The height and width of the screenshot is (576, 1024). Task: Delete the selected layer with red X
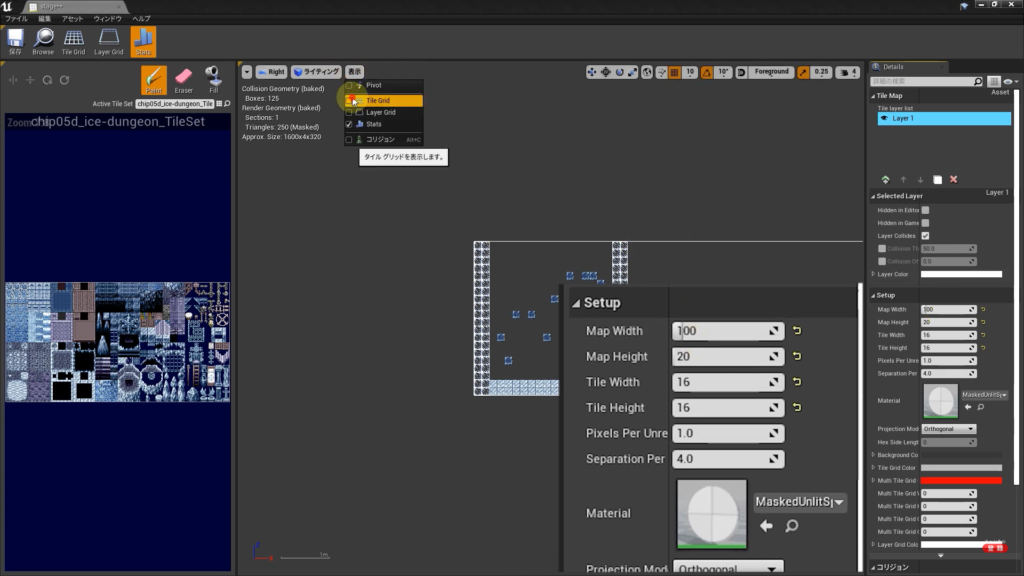tap(953, 179)
